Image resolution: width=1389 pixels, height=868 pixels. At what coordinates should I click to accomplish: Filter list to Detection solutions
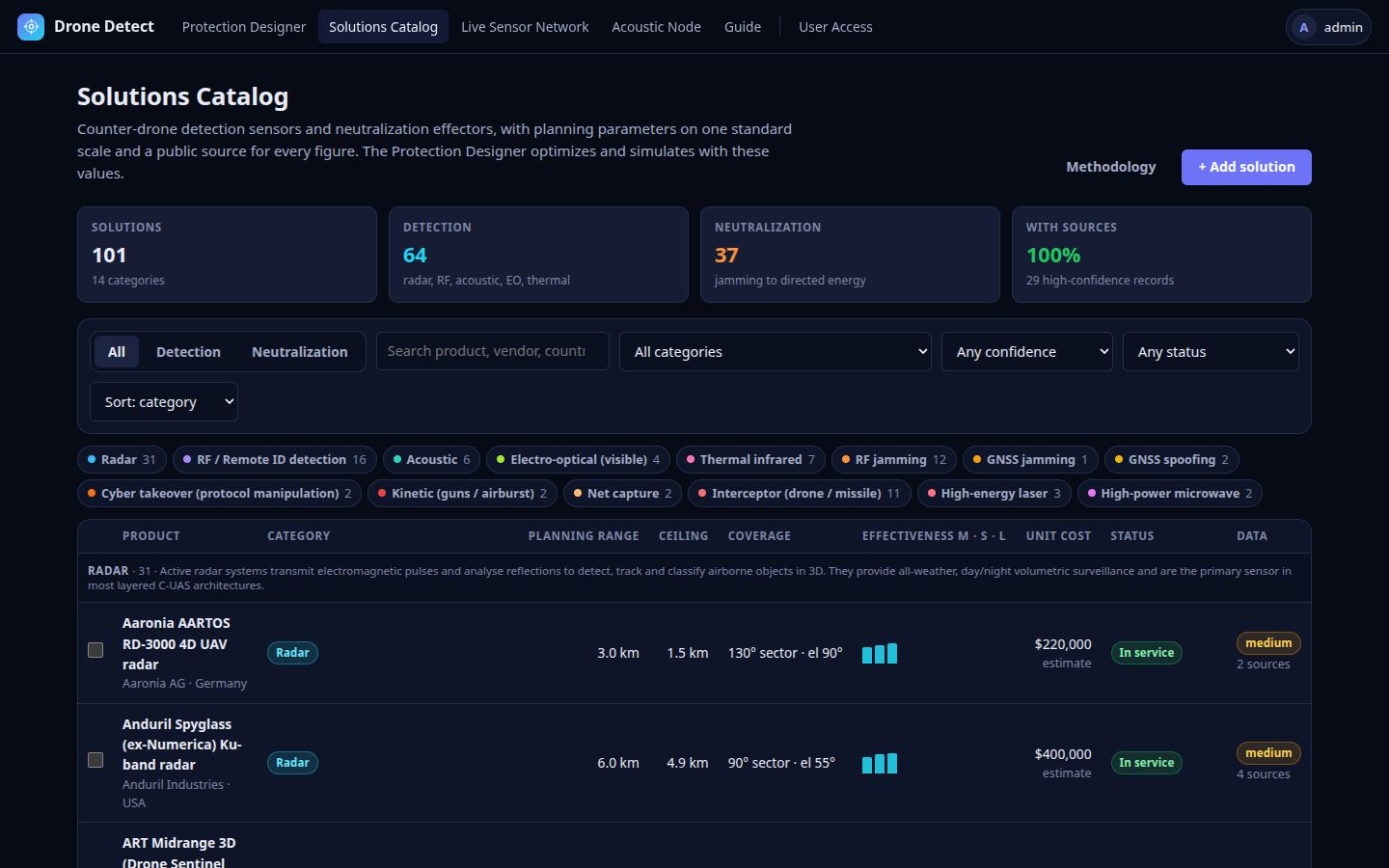188,352
